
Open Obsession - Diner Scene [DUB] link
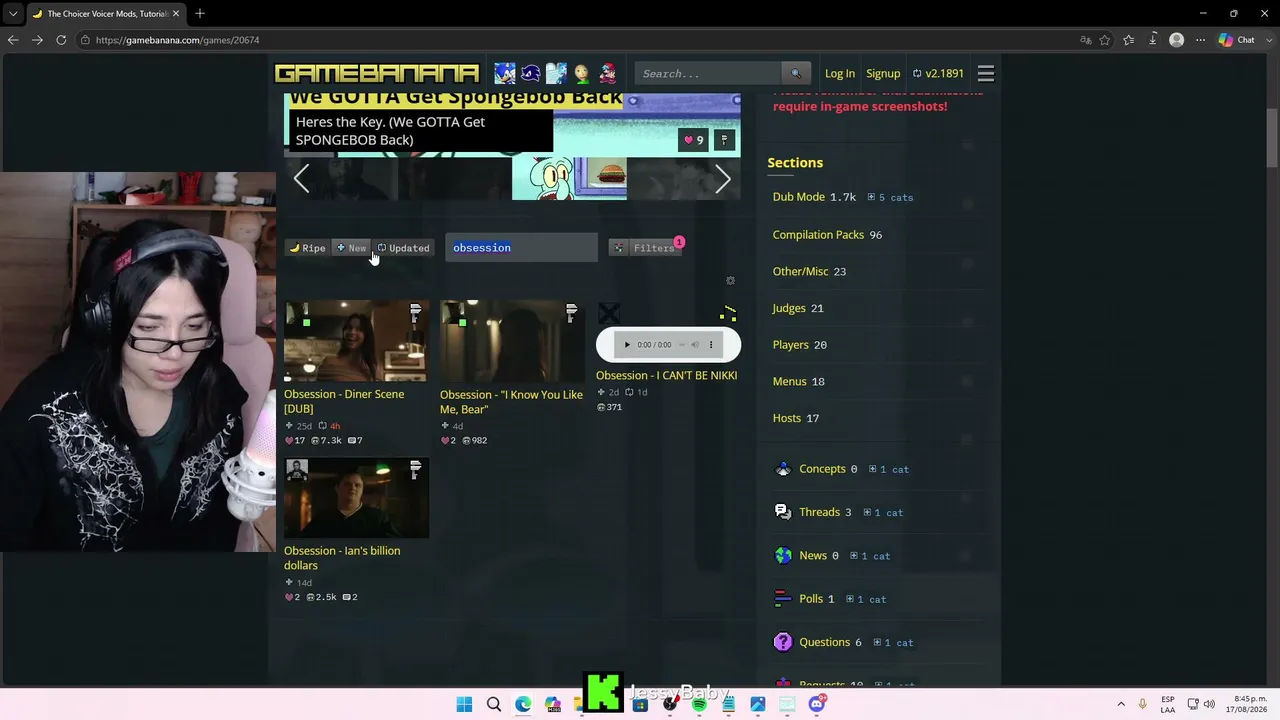(x=344, y=401)
